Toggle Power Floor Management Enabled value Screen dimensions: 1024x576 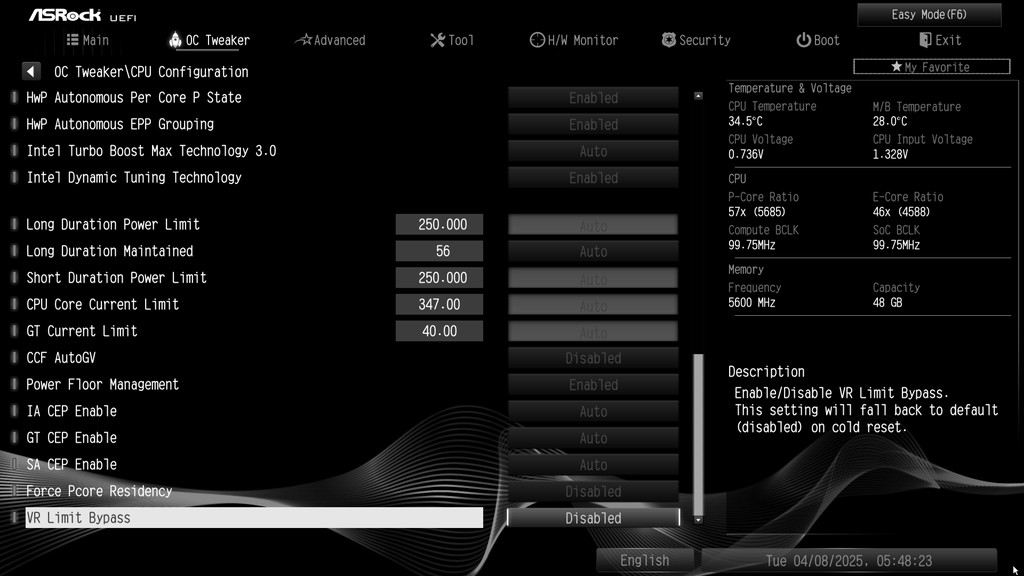pos(593,385)
